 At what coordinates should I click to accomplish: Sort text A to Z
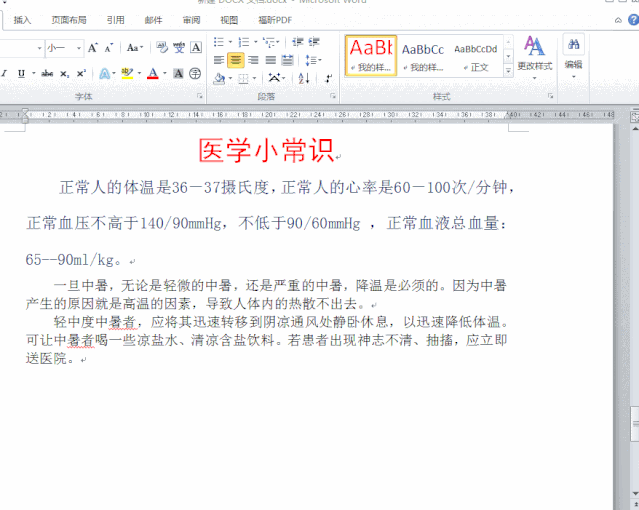coord(304,78)
